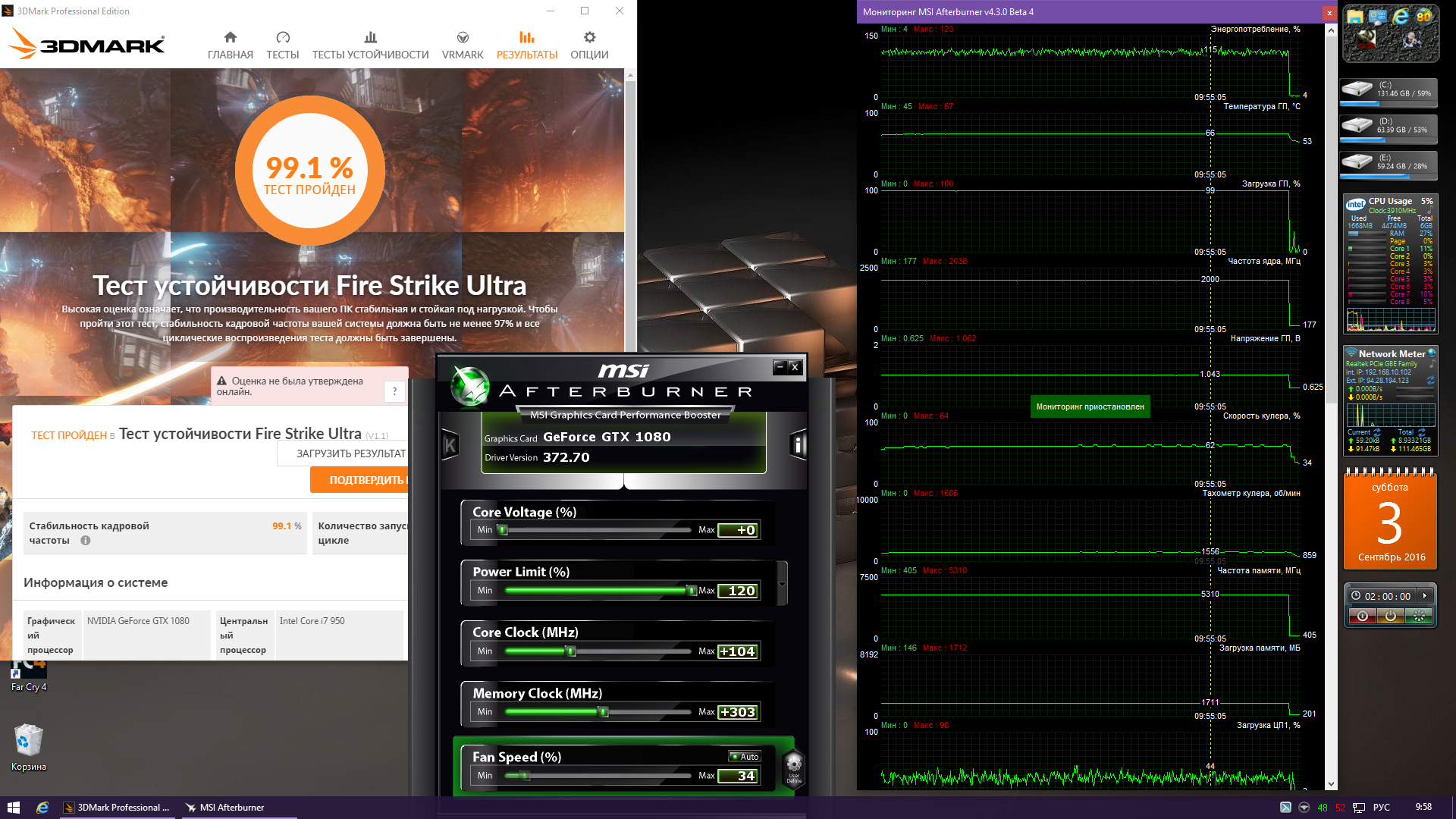
Task: Toggle the fan speed Auto button
Action: click(x=745, y=757)
